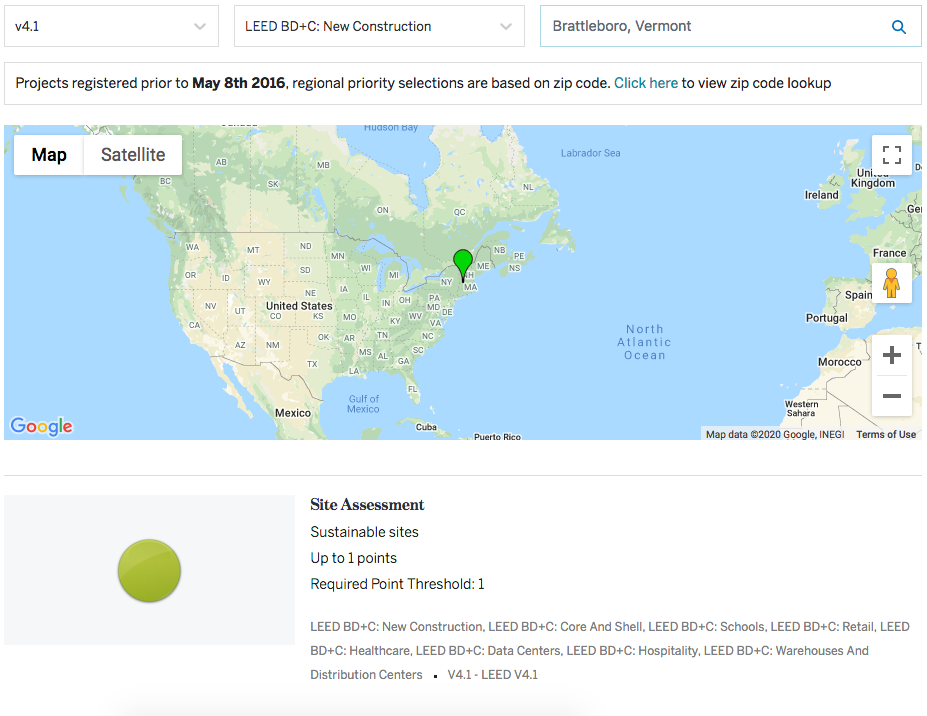Click the Street View pegman icon
This screenshot has height=716, width=927.
[891, 283]
